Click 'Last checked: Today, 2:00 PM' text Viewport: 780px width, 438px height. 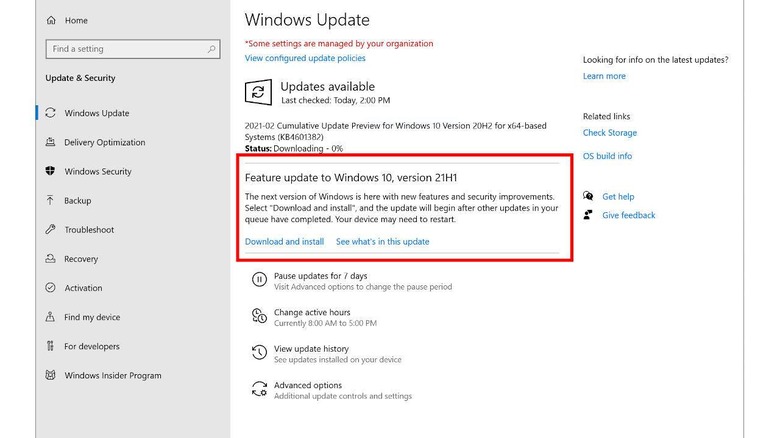tap(336, 100)
